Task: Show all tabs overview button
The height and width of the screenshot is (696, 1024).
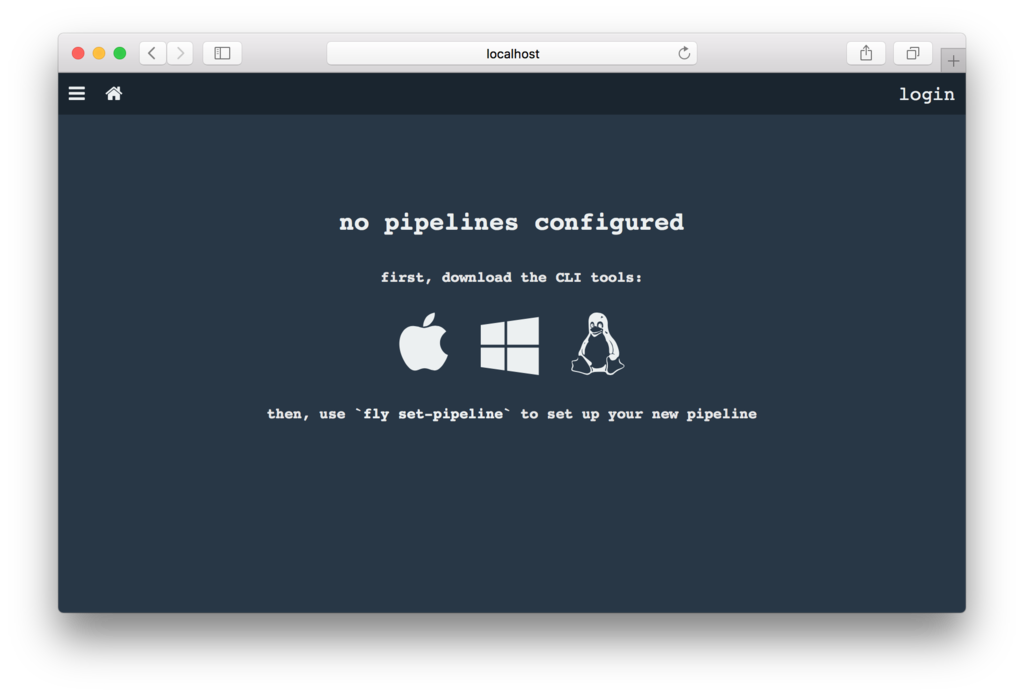Action: click(913, 53)
